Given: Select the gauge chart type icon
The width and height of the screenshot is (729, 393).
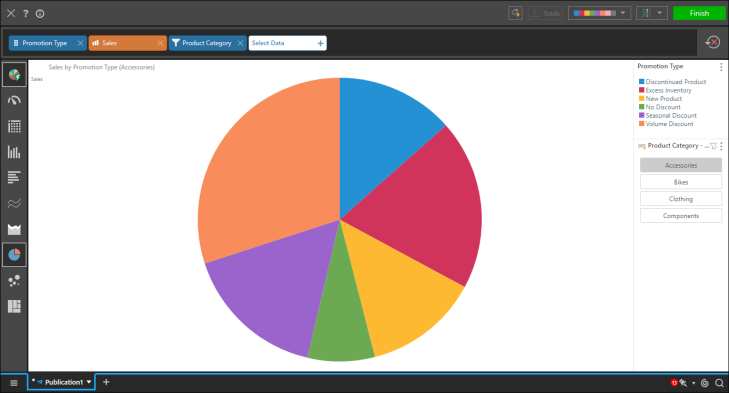Looking at the screenshot, I should click(x=14, y=100).
